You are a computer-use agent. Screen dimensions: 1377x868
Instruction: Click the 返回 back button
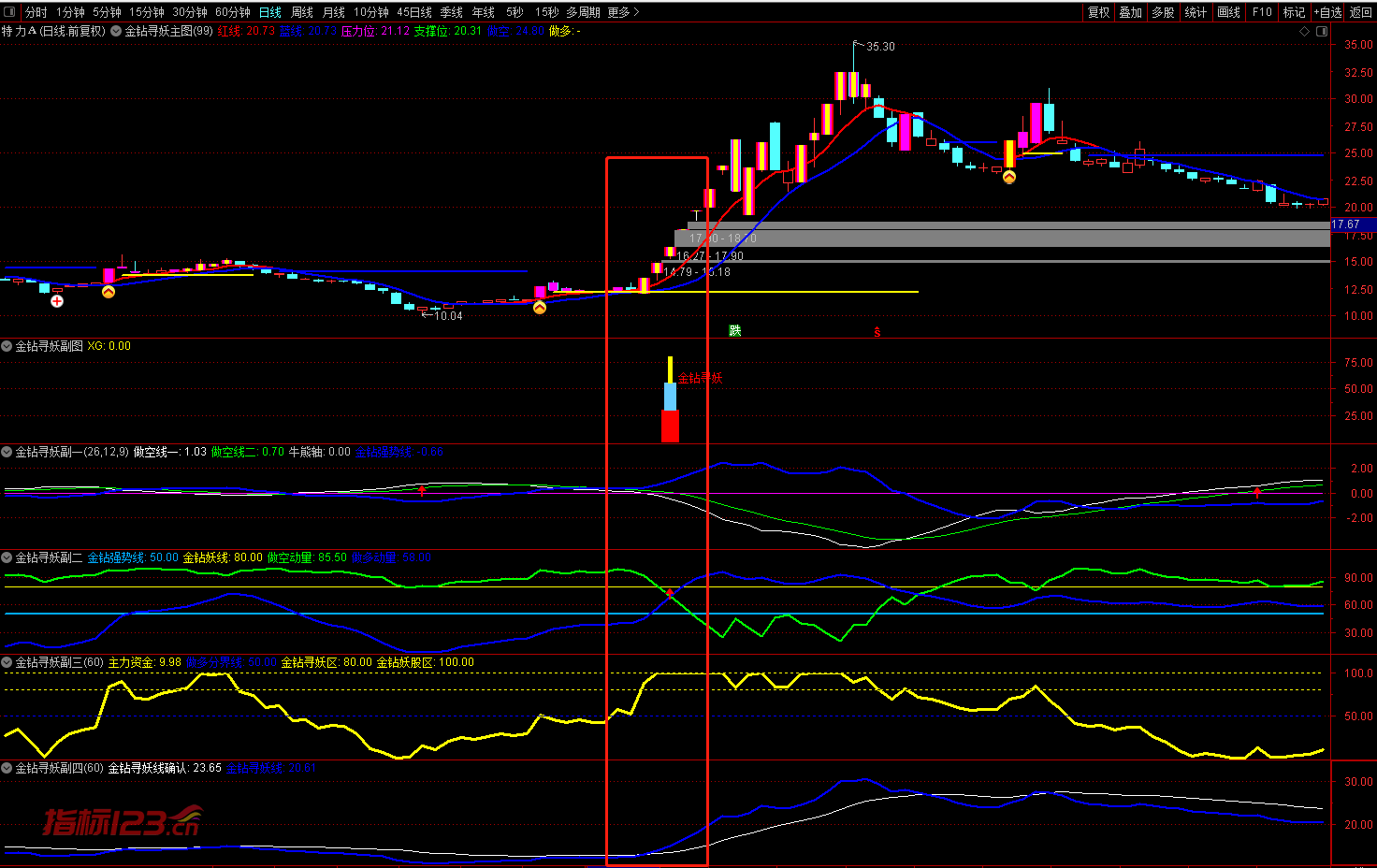click(x=1361, y=12)
